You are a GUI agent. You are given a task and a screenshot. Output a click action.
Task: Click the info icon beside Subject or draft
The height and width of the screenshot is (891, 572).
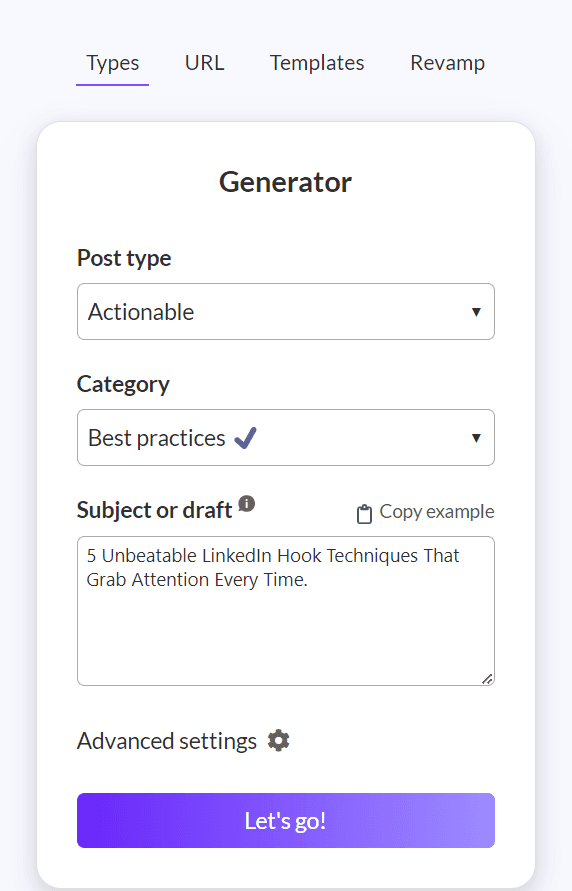click(x=247, y=503)
